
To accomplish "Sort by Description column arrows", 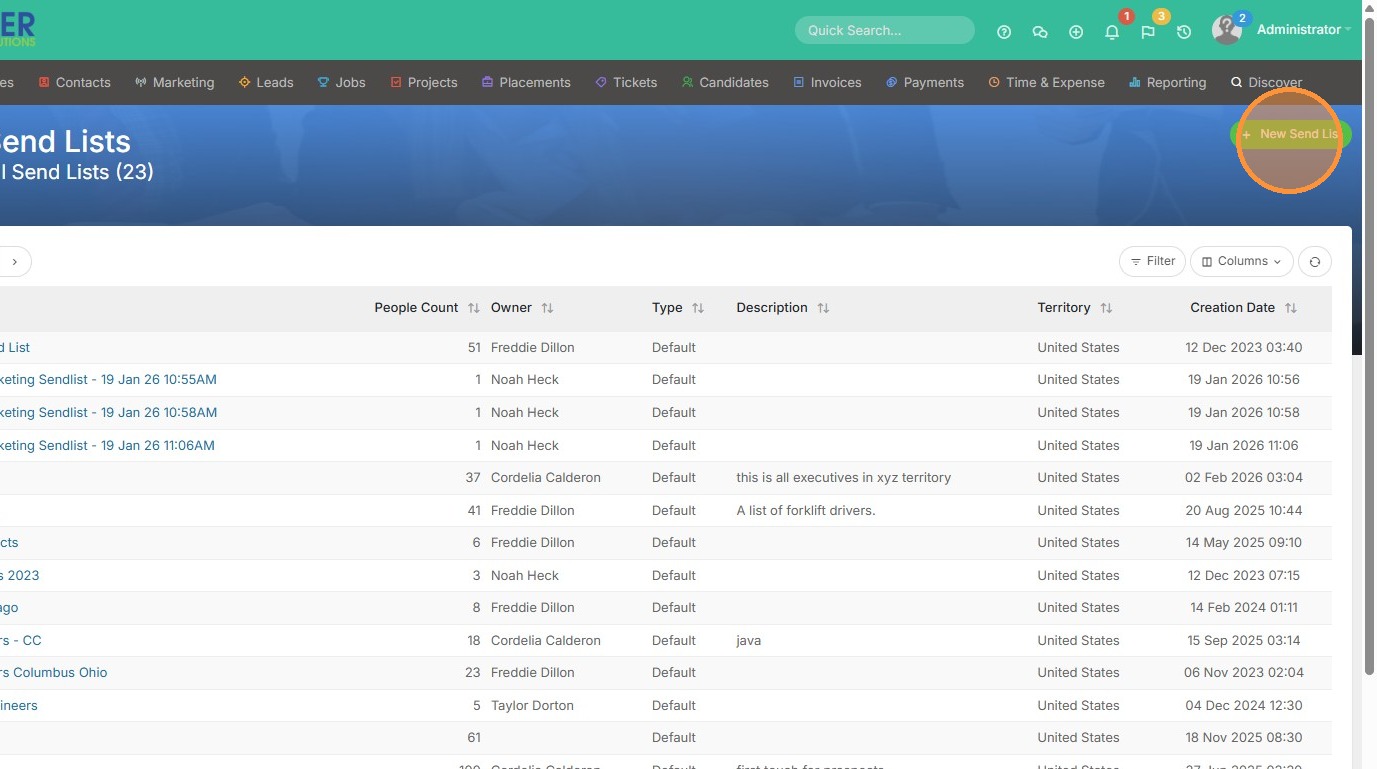I will click(x=823, y=308).
